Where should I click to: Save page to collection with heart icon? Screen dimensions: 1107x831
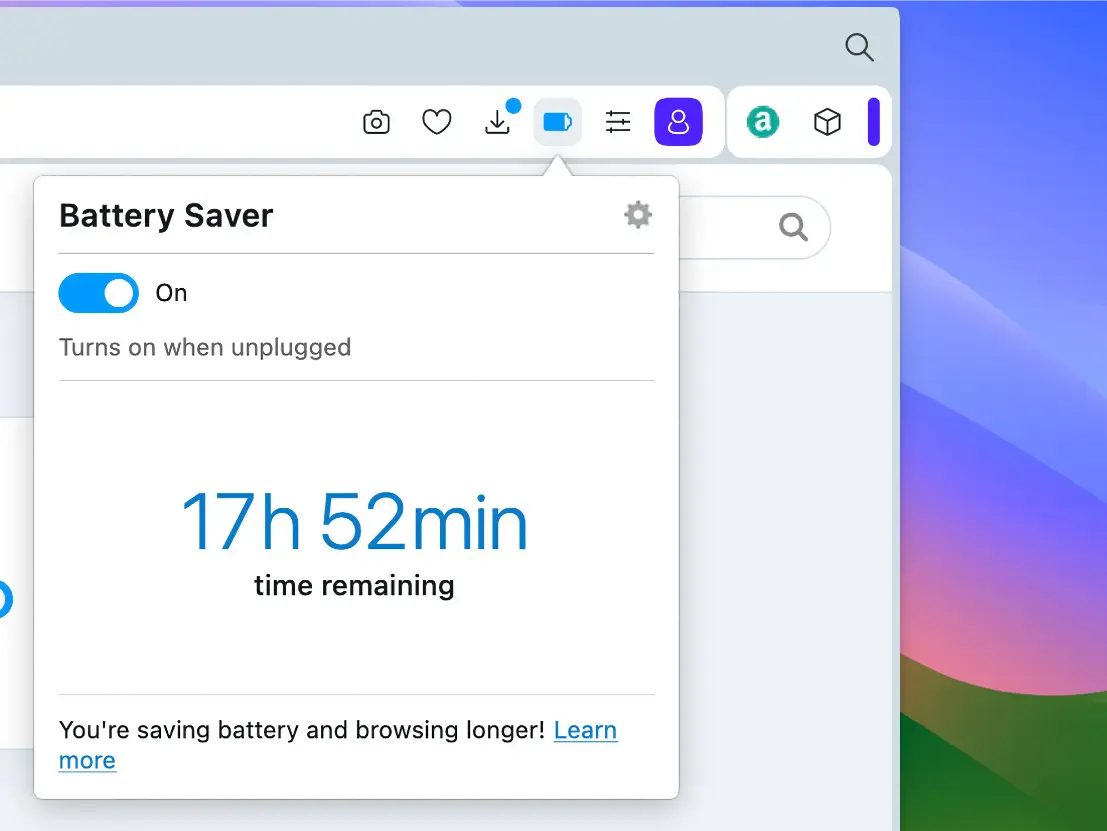(437, 121)
